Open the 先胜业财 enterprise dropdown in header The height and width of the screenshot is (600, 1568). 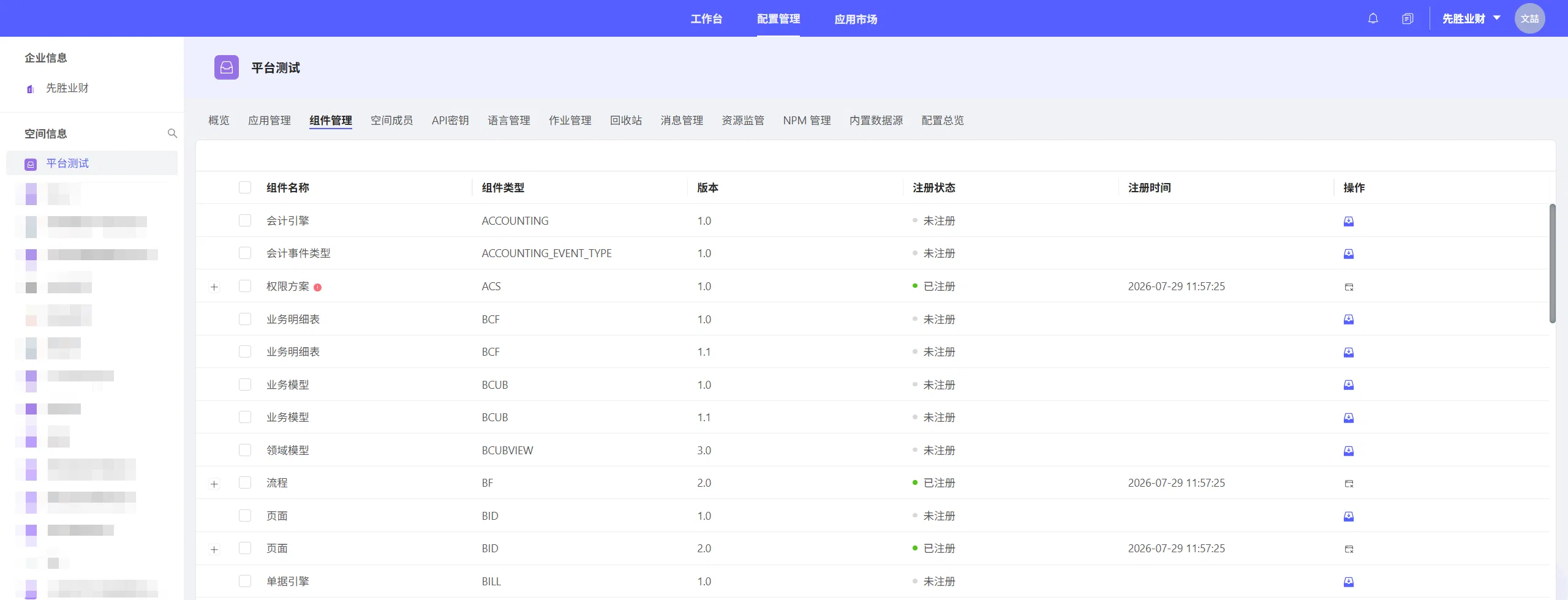1471,18
